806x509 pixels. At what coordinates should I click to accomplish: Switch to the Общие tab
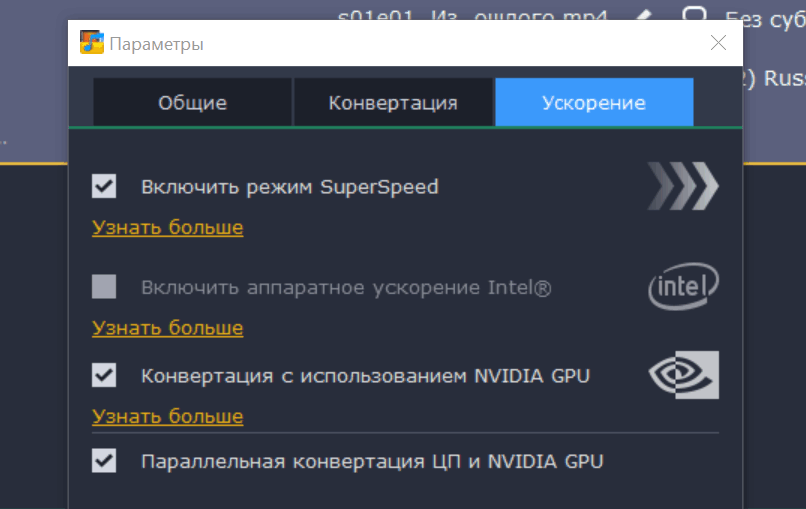pos(192,102)
